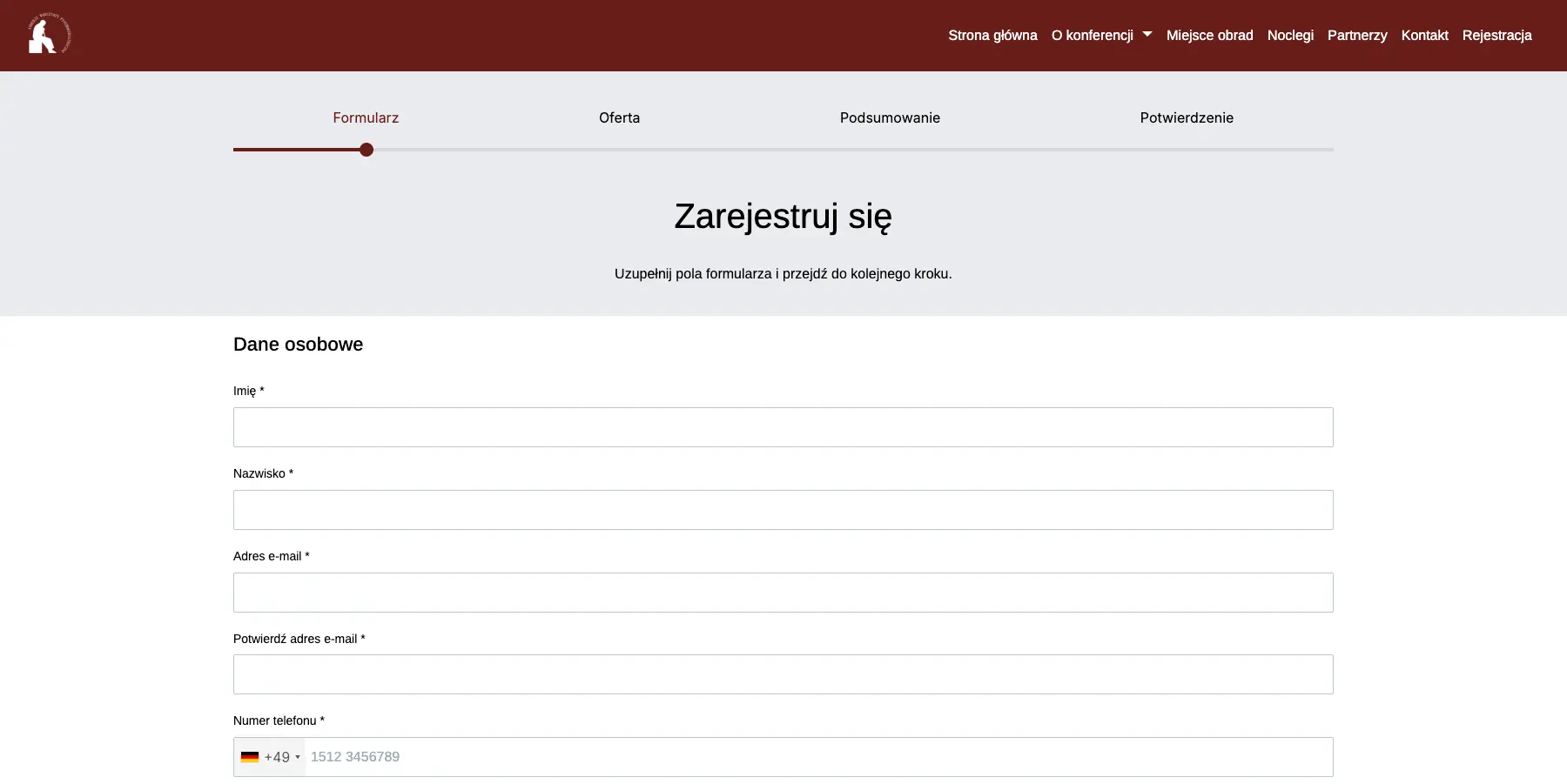Open the +49 country code dropdown
The image size is (1567, 784).
tap(270, 757)
